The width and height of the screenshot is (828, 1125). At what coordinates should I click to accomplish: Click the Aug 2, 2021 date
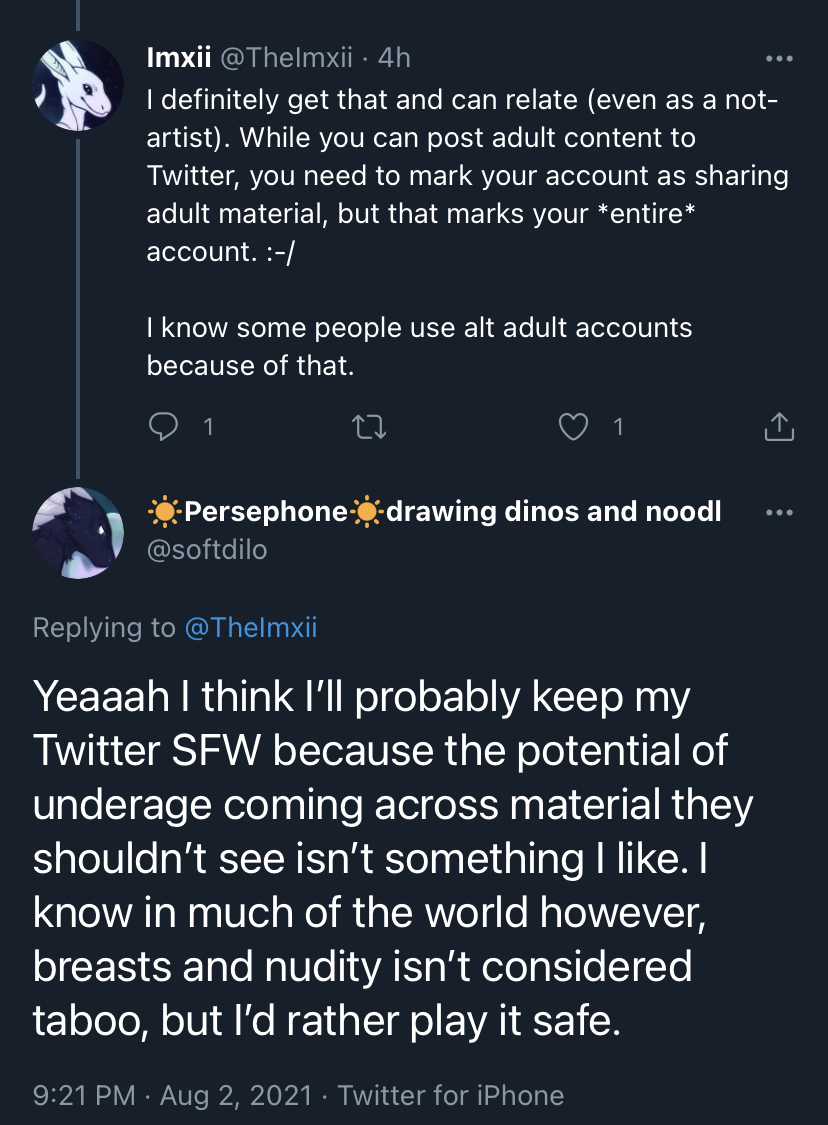click(x=236, y=1095)
